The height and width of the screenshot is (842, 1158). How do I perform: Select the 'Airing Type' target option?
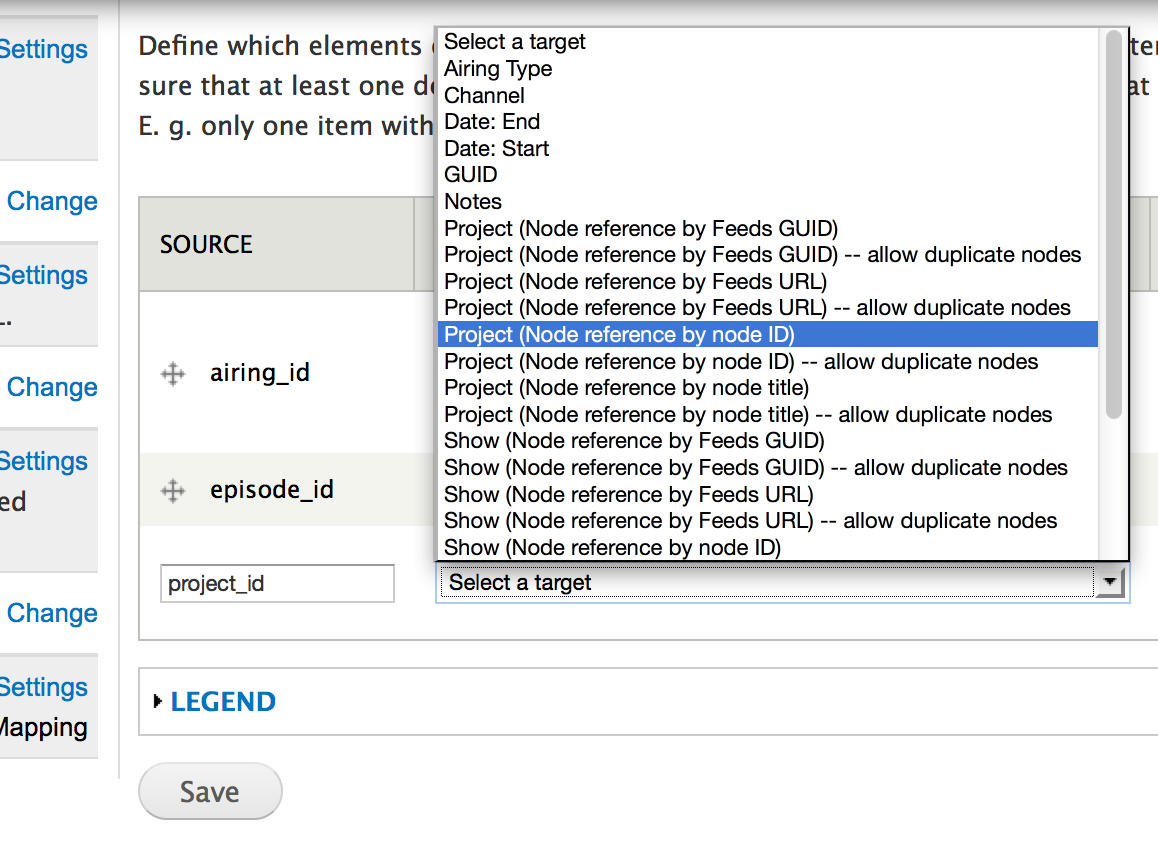[x=498, y=69]
